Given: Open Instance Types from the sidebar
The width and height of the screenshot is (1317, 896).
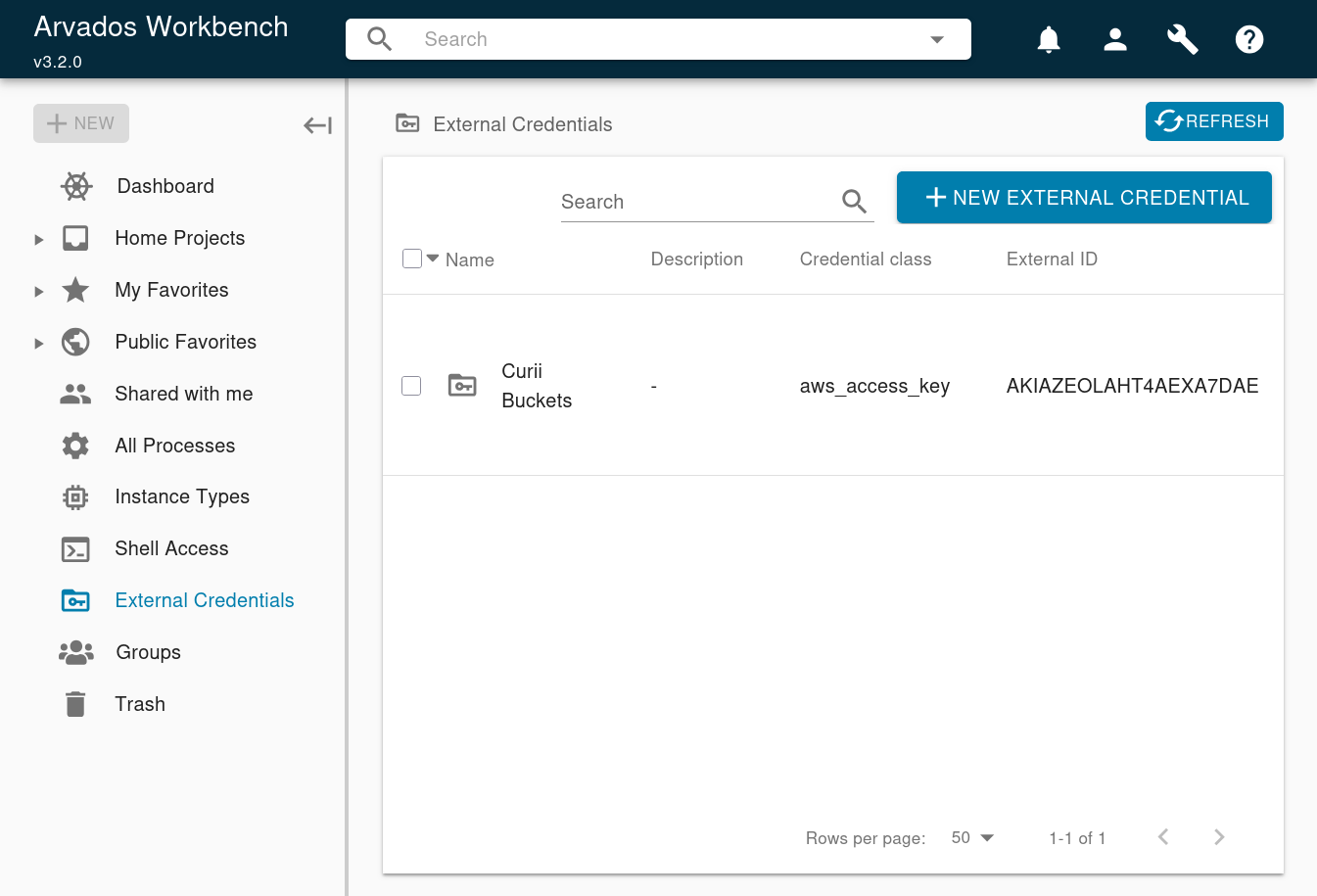Looking at the screenshot, I should click(x=182, y=496).
